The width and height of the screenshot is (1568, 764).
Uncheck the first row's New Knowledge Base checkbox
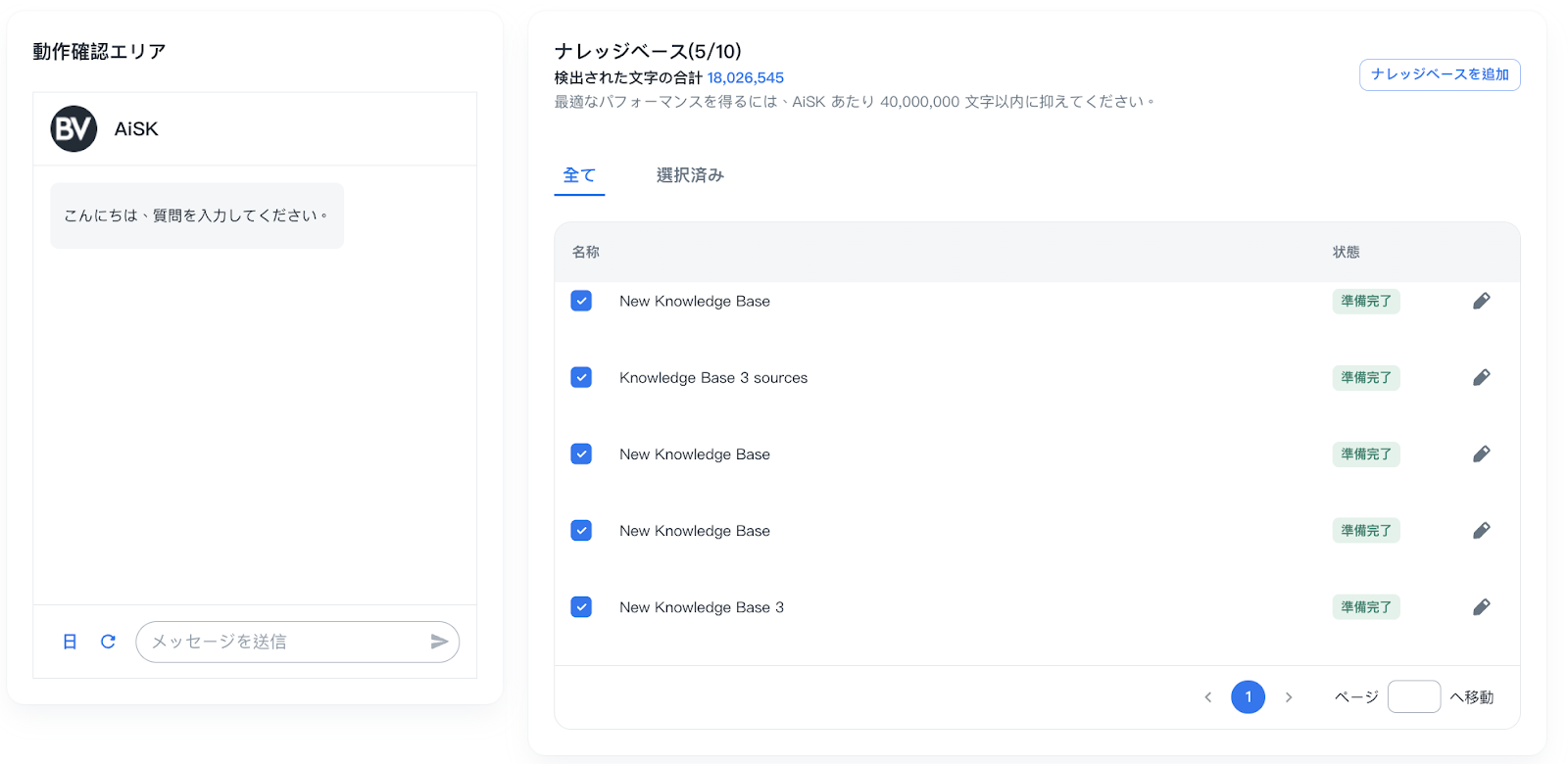coord(581,301)
